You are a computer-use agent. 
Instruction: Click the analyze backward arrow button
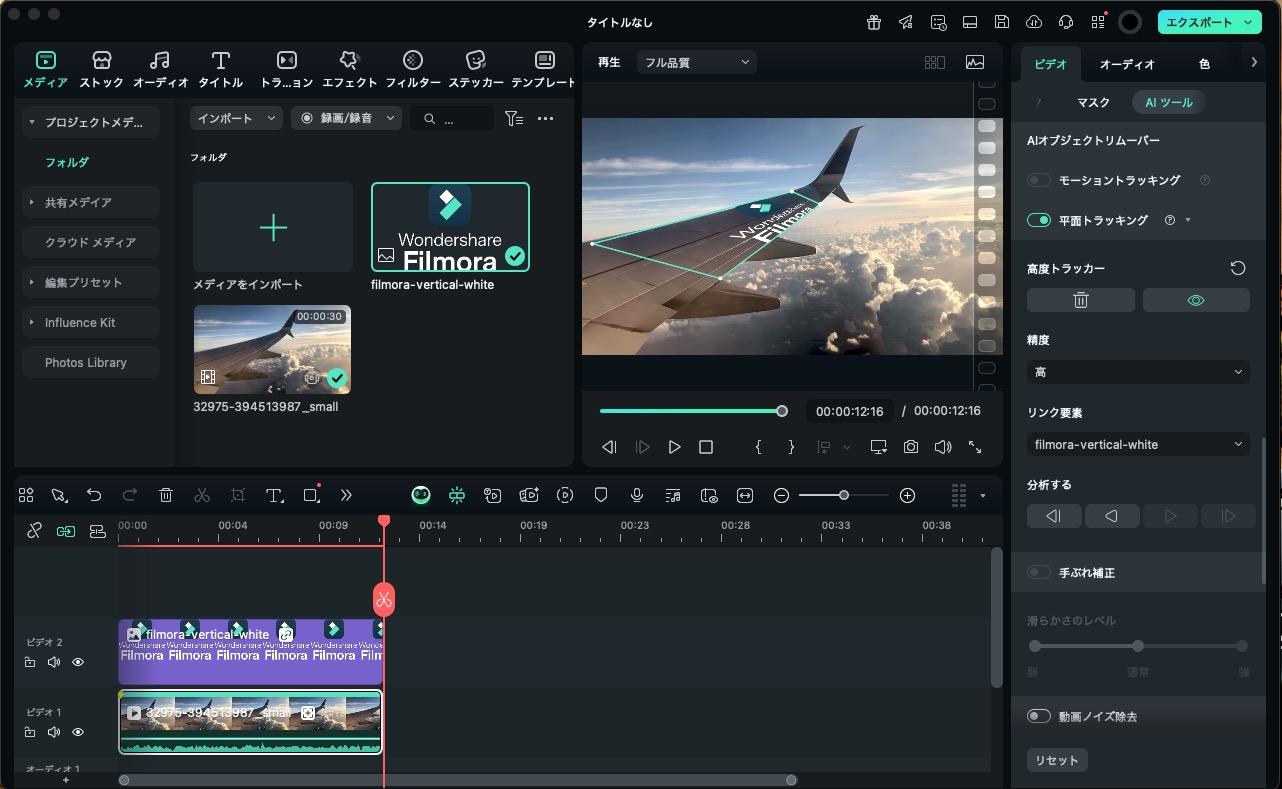click(1111, 516)
